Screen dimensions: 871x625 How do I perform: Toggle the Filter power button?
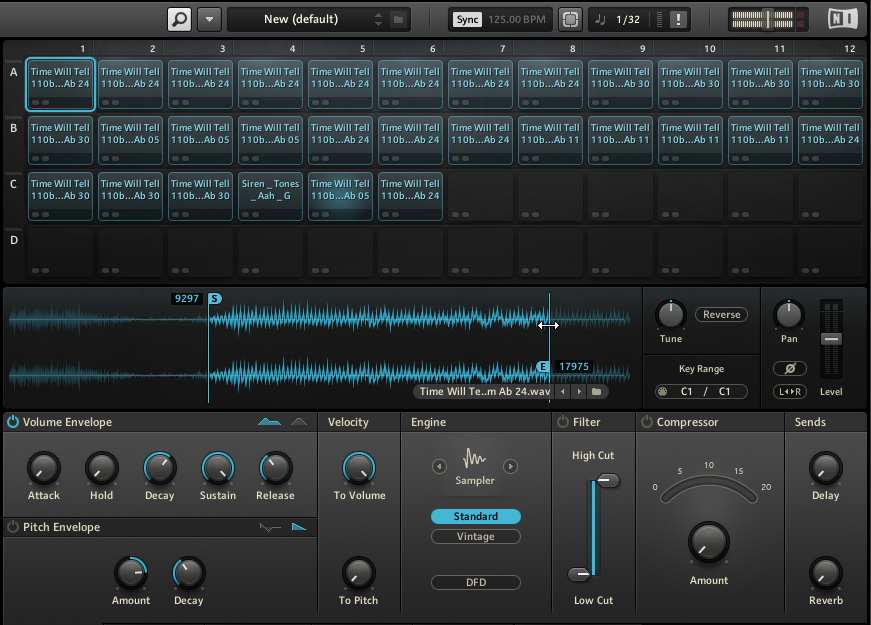pos(562,422)
